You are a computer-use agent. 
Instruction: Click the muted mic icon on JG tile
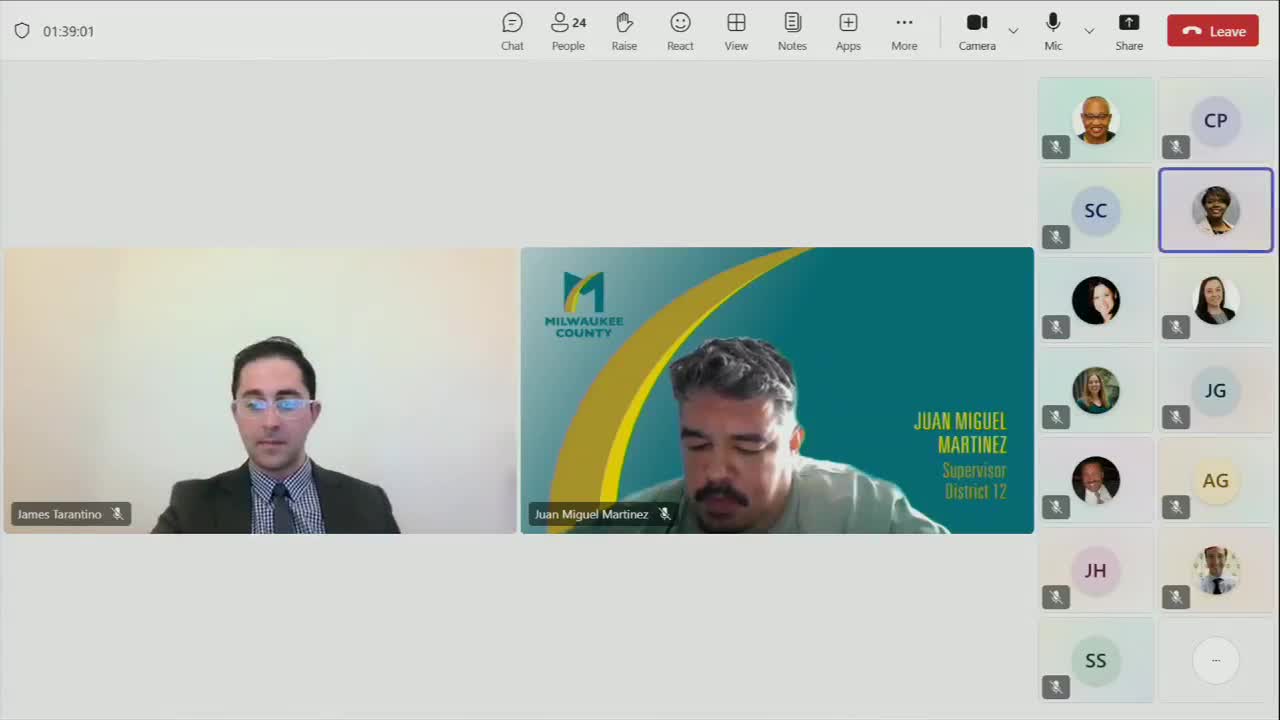pos(1176,417)
